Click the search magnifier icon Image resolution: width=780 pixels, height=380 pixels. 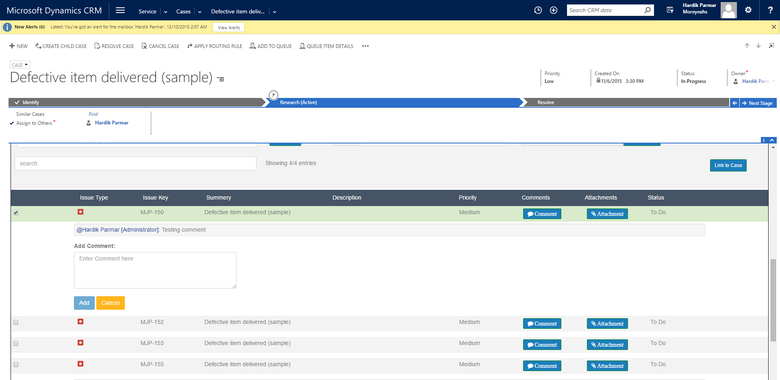648,10
